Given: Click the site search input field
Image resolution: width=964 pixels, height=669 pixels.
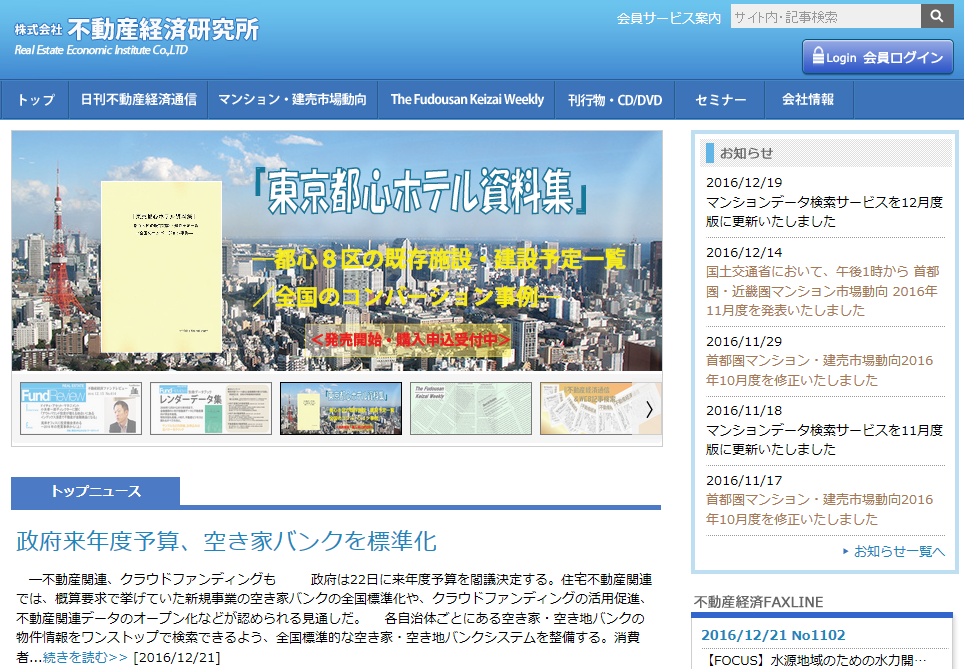Looking at the screenshot, I should 825,17.
